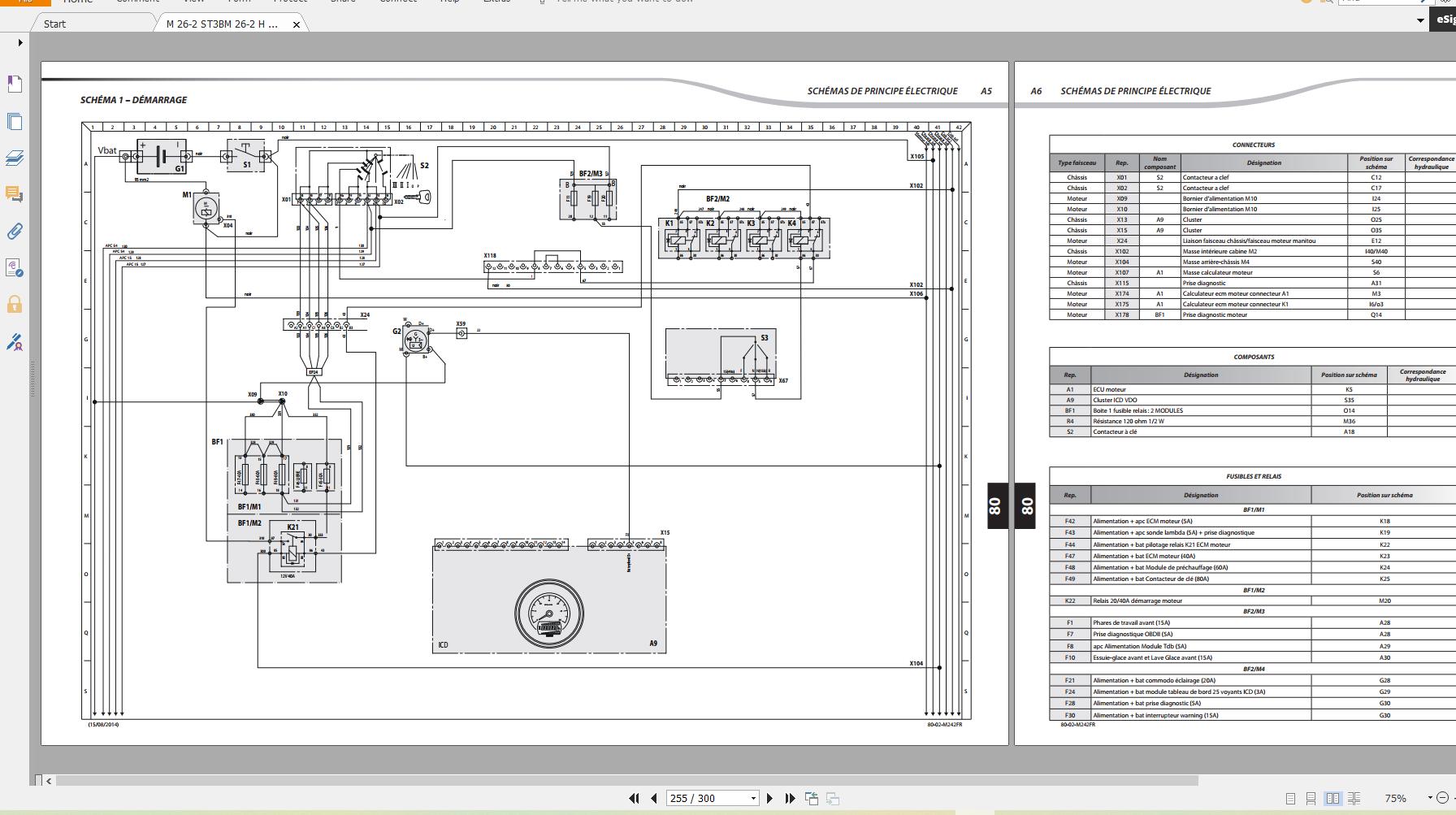Open the tab list dropdown arrow

pyautogui.click(x=1420, y=21)
